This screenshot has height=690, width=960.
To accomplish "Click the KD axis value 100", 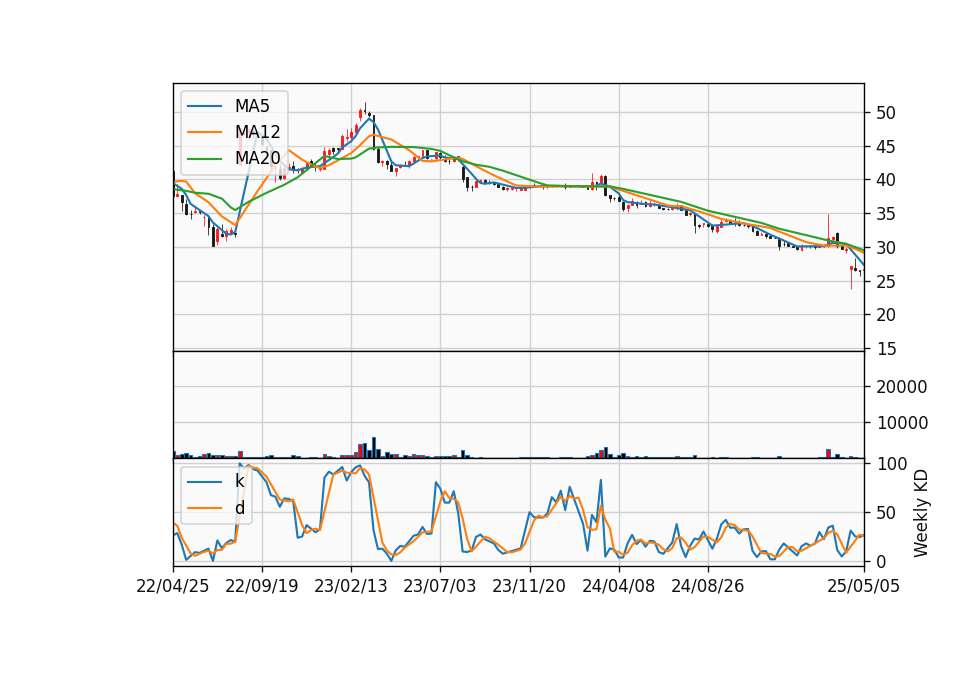I will click(x=892, y=464).
